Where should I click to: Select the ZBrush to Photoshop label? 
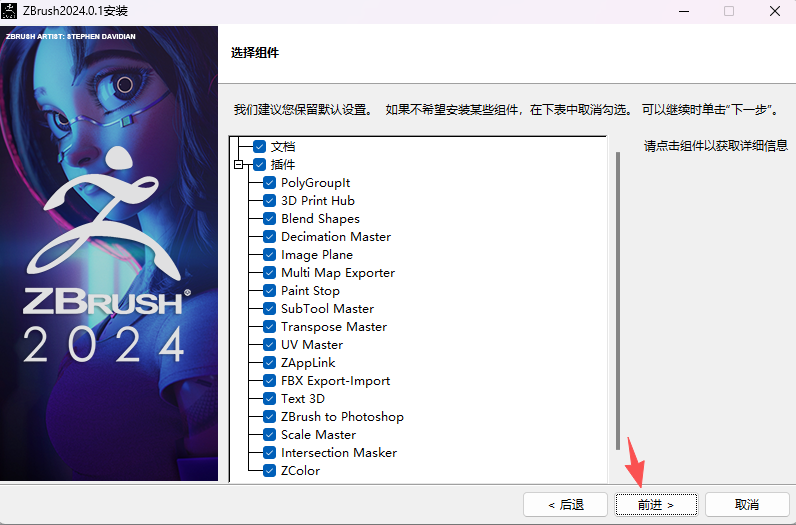click(342, 417)
